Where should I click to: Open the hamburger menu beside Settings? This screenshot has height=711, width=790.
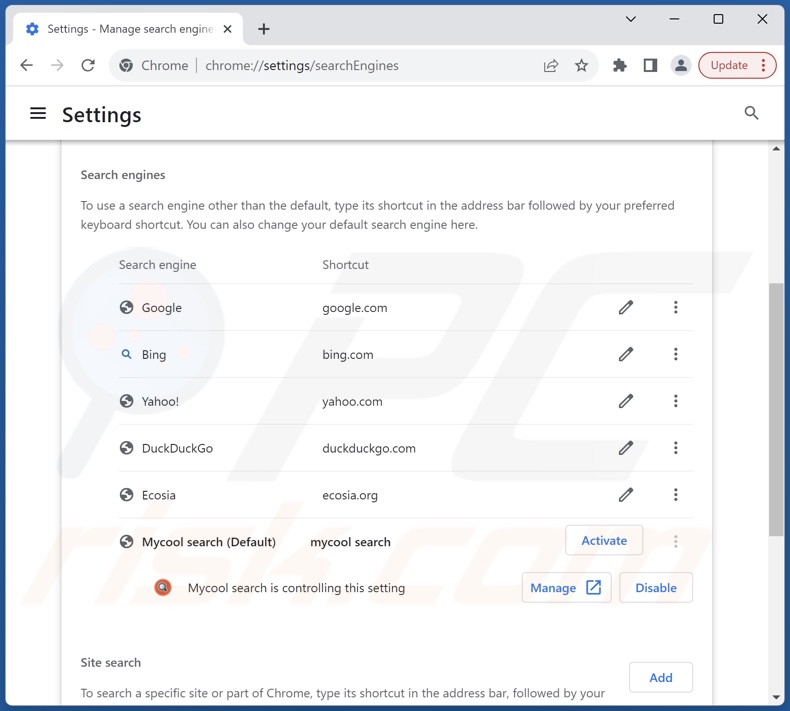coord(38,114)
